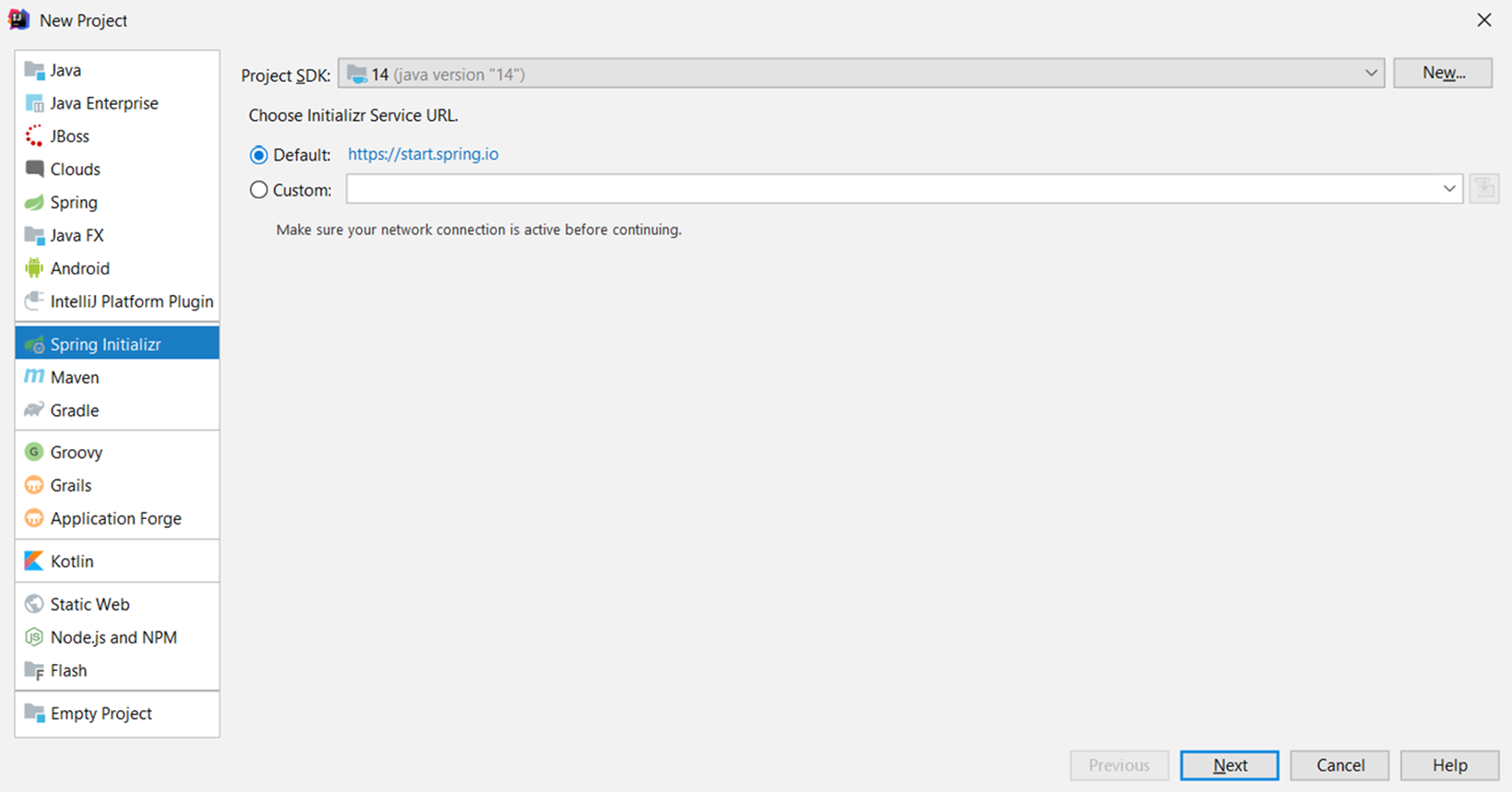
Task: Click the Gradle elephant icon
Action: pyautogui.click(x=34, y=410)
